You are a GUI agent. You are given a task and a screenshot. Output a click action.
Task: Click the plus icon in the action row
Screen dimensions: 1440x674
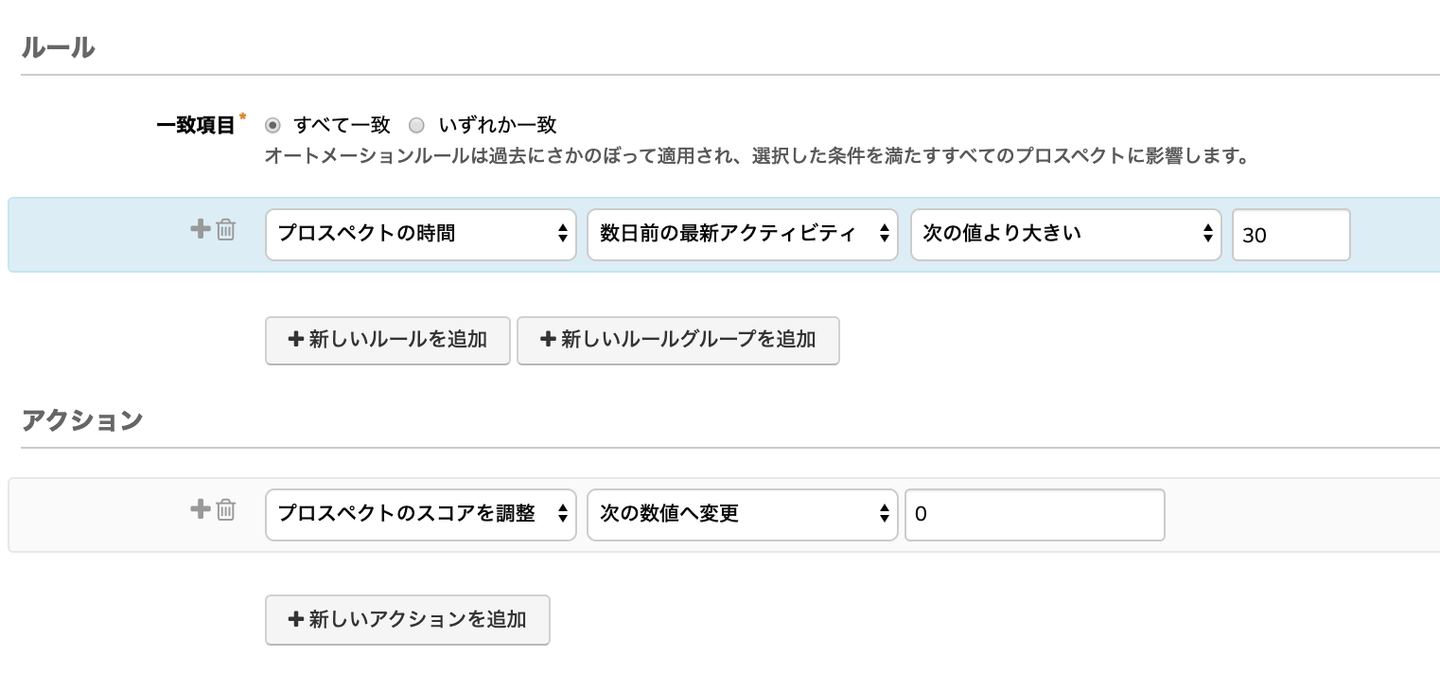coord(200,509)
